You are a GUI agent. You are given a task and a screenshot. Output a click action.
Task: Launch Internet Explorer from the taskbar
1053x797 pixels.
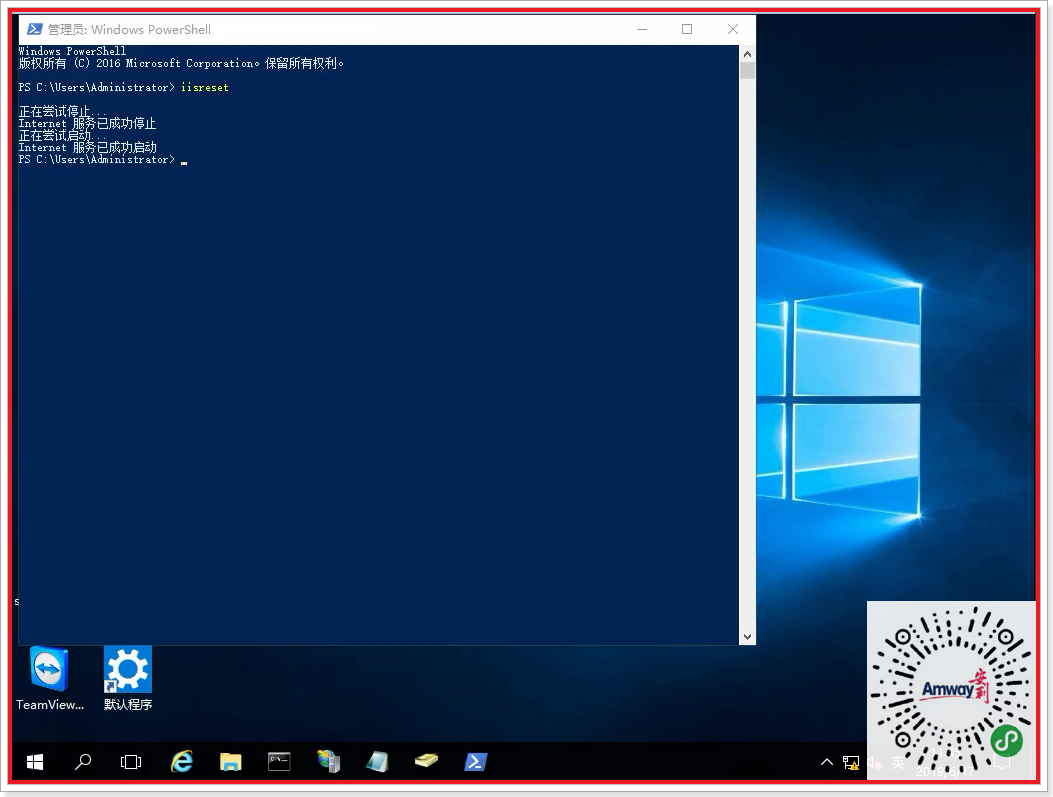click(181, 761)
